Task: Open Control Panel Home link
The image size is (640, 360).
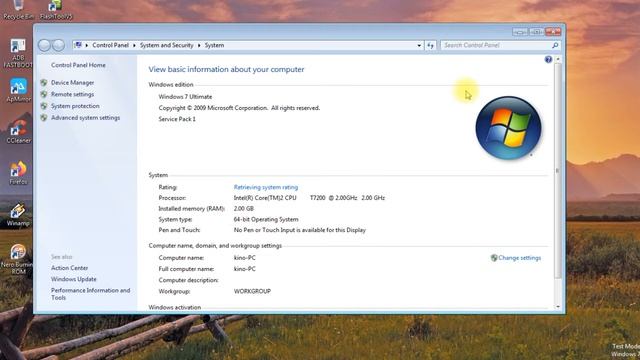Action: [x=78, y=65]
